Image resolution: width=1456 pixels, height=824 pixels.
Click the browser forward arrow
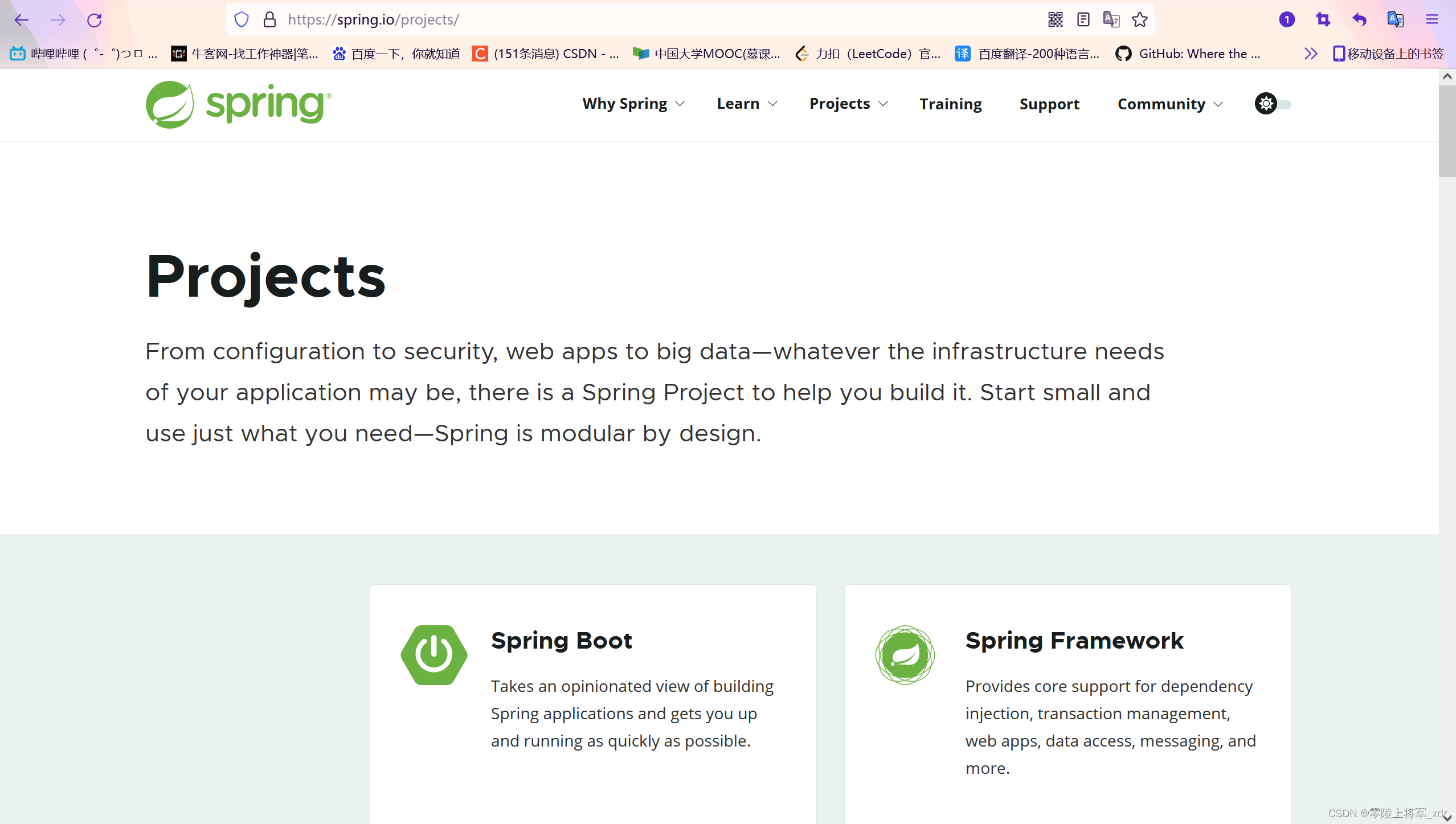tap(58, 21)
